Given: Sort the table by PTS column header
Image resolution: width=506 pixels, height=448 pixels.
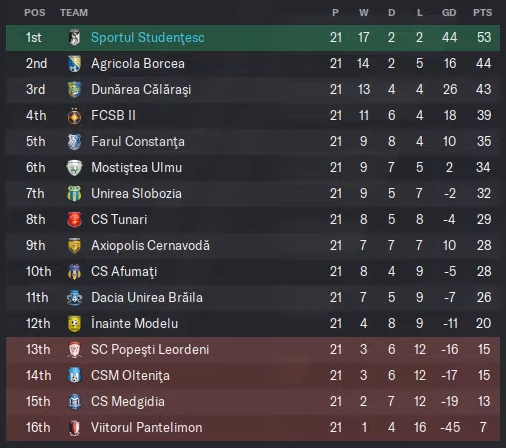Looking at the screenshot, I should (482, 13).
